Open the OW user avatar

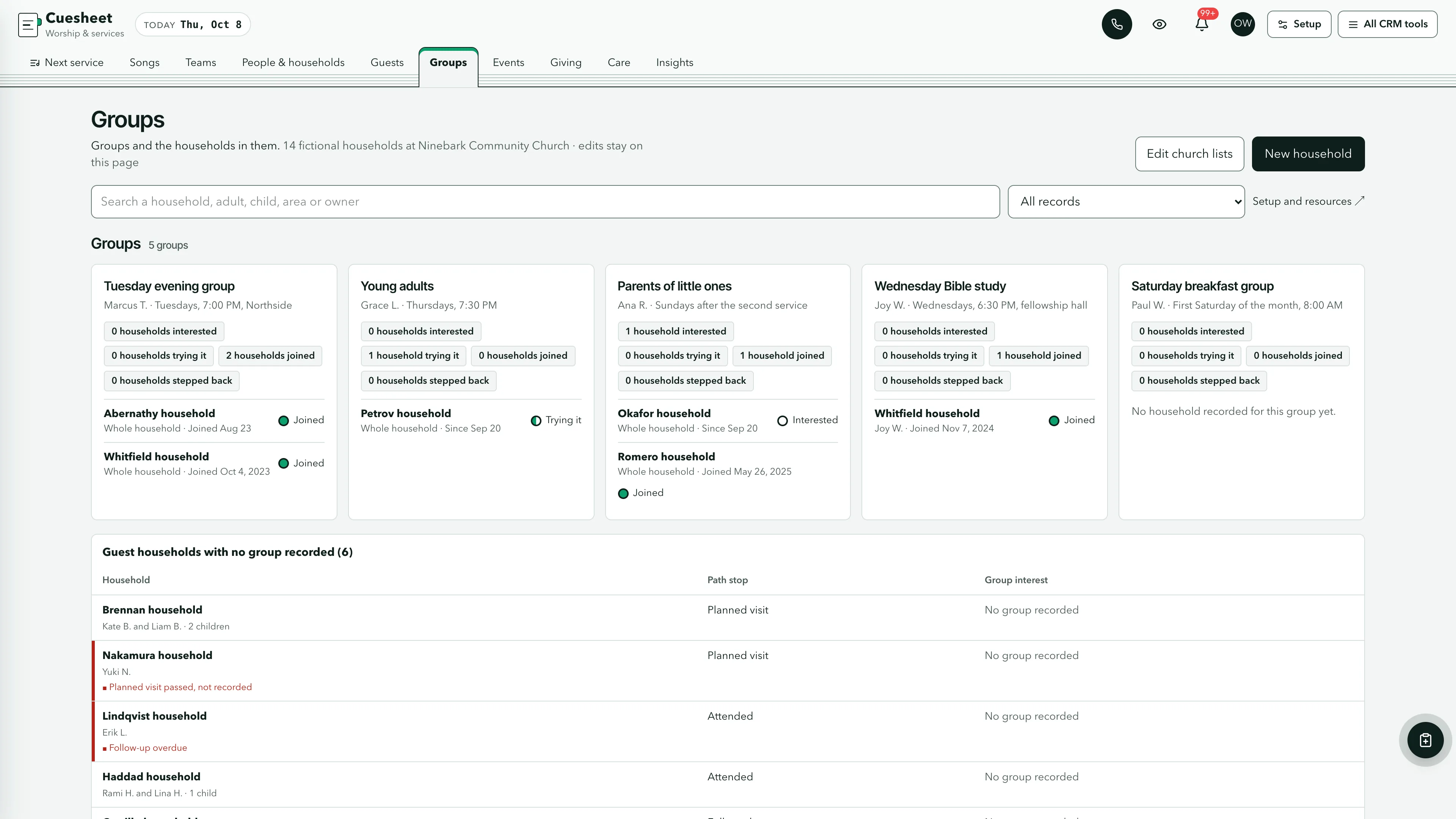point(1243,24)
